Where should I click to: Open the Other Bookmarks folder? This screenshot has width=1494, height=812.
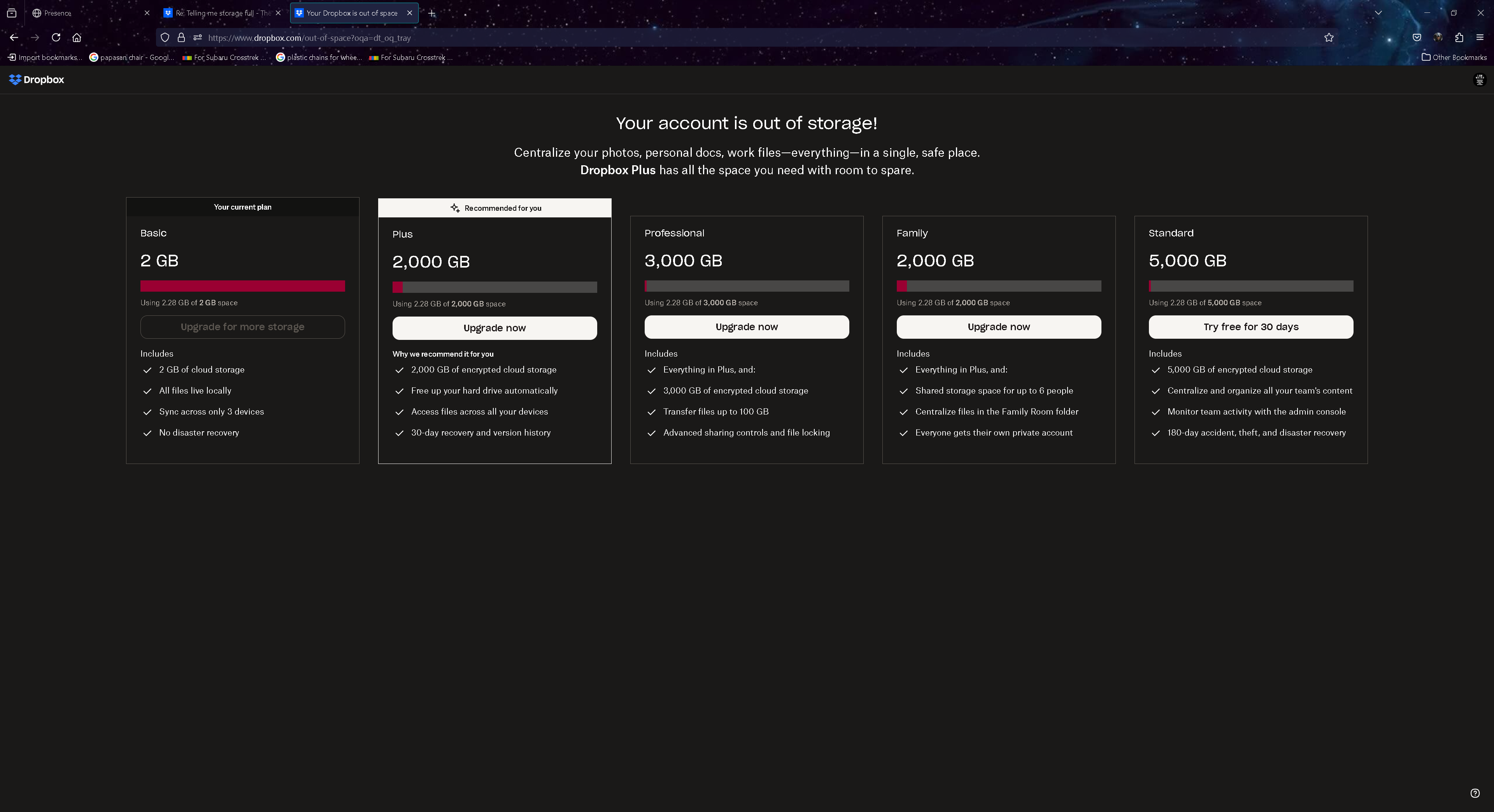[1454, 58]
